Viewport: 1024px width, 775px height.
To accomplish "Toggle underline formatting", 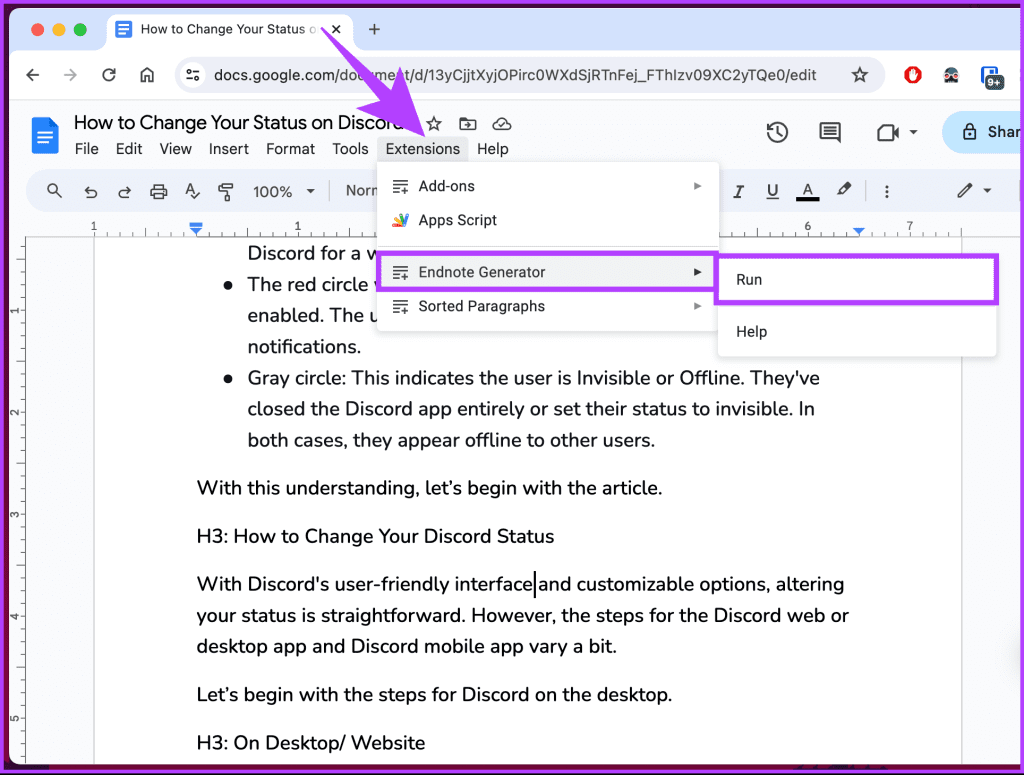I will pos(772,191).
